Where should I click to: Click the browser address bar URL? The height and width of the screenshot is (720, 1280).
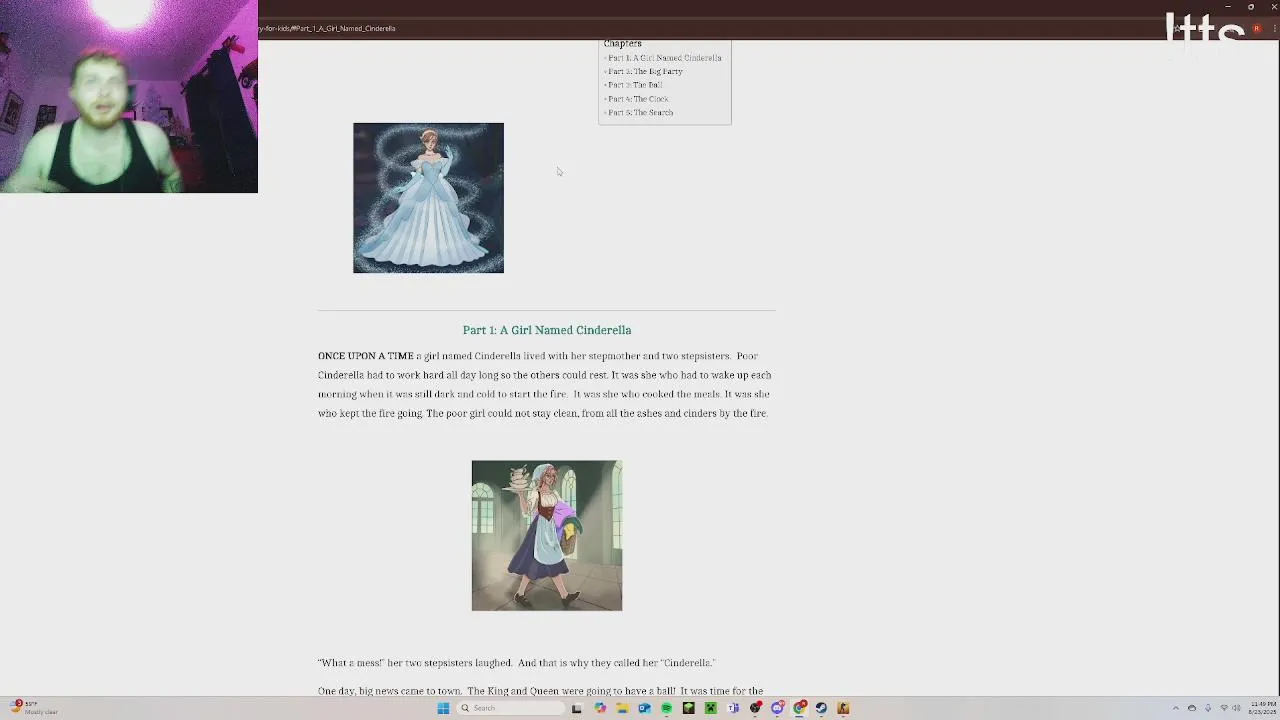pyautogui.click(x=328, y=29)
